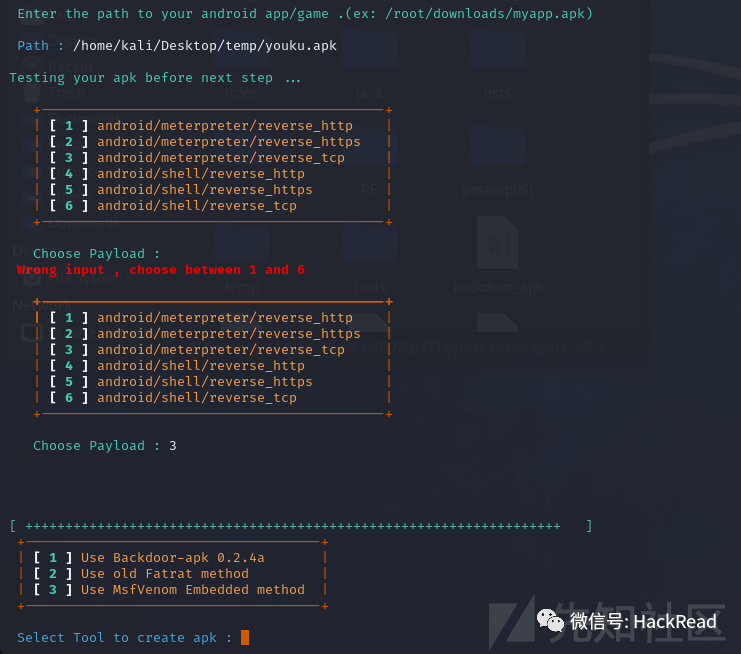The width and height of the screenshot is (741, 654).
Task: Click the empty 'Choose Payload :' prompt above the error
Action: pos(96,254)
